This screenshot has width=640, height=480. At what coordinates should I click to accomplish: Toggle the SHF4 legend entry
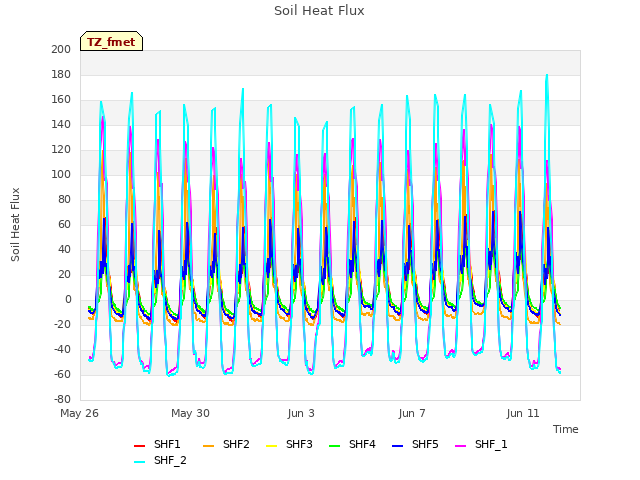(x=352, y=444)
